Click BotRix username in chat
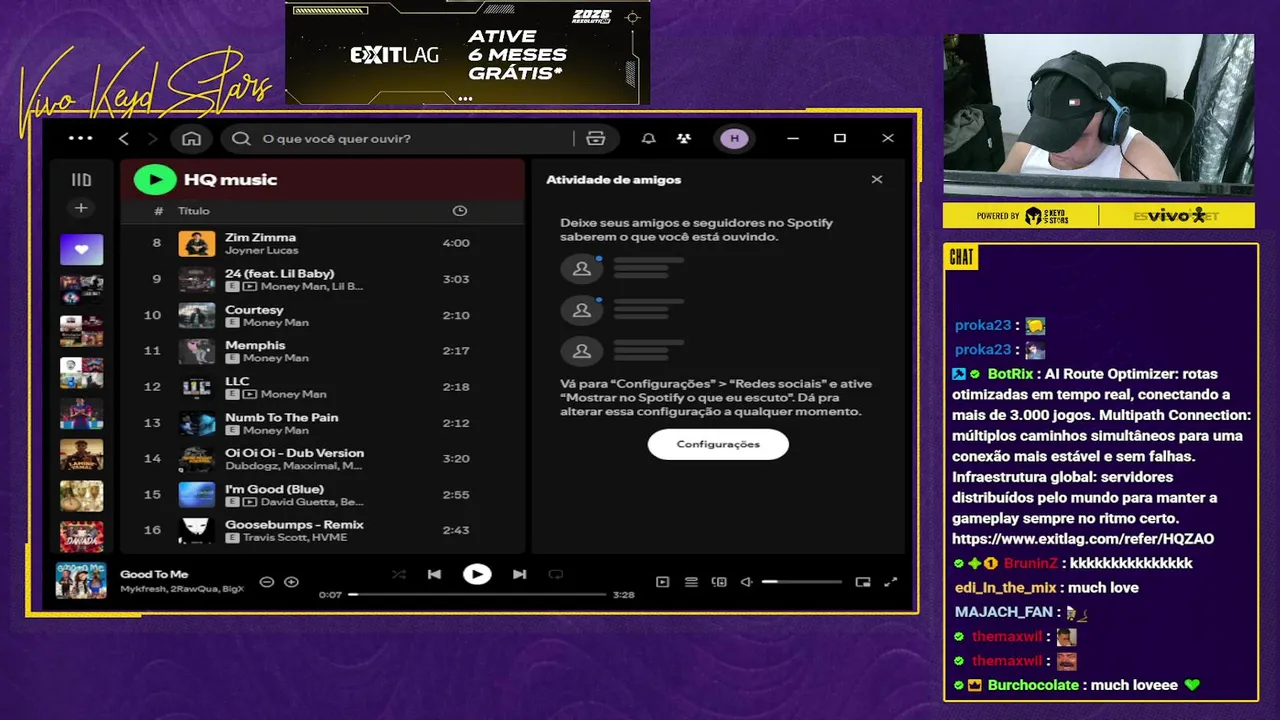The image size is (1280, 720). [x=1010, y=374]
